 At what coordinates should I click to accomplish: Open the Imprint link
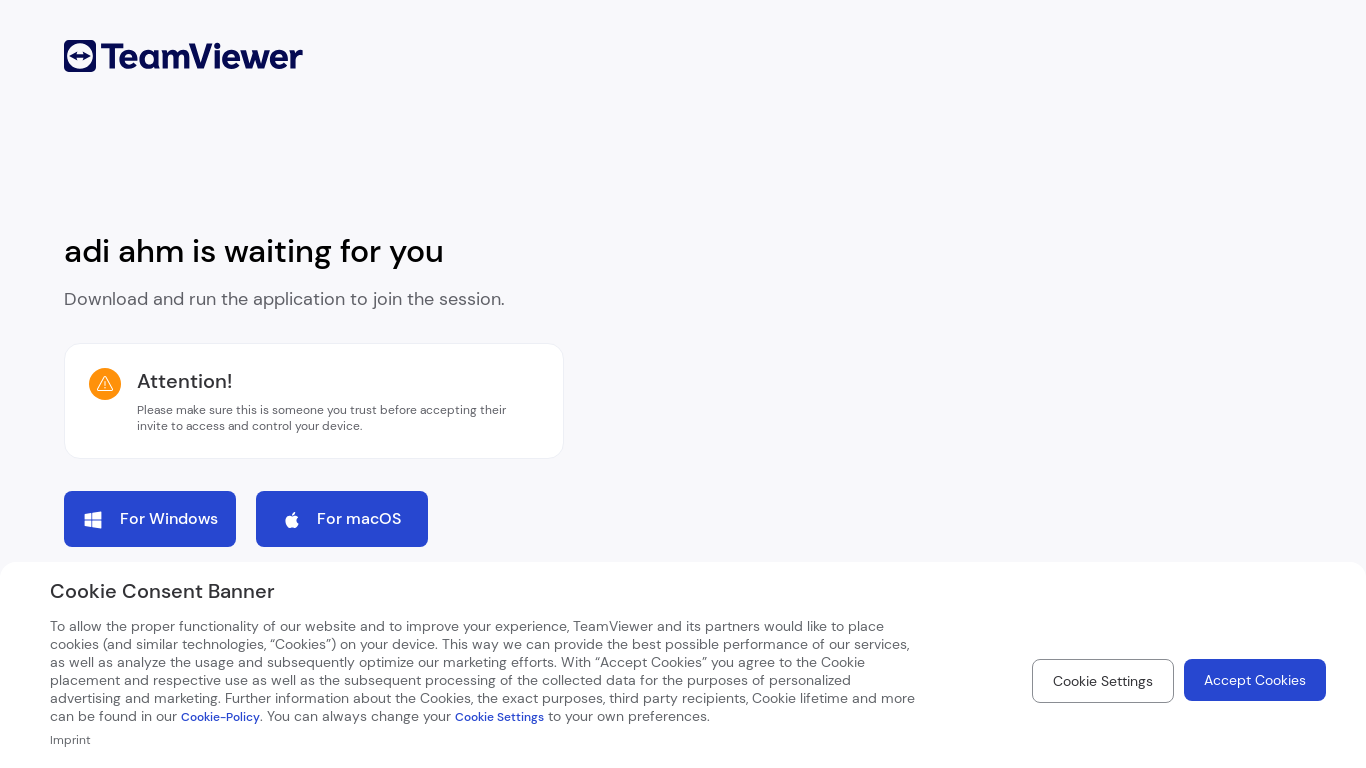70,740
